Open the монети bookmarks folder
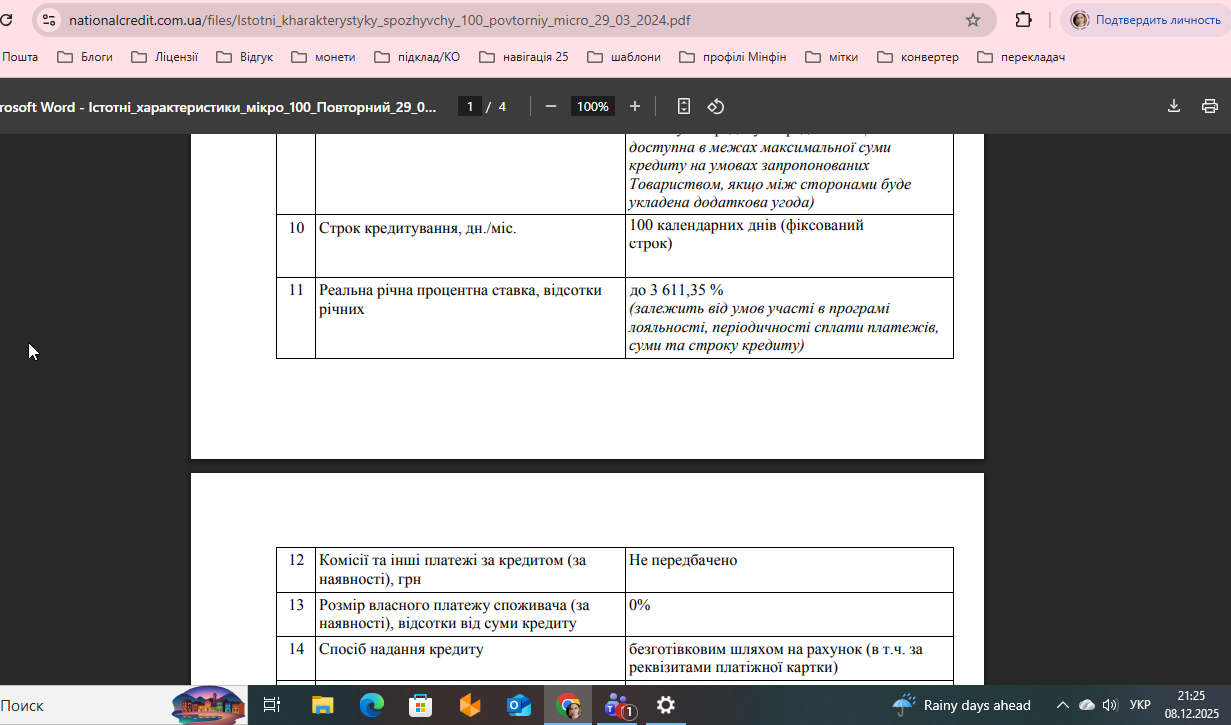The height and width of the screenshot is (725, 1231). 323,57
